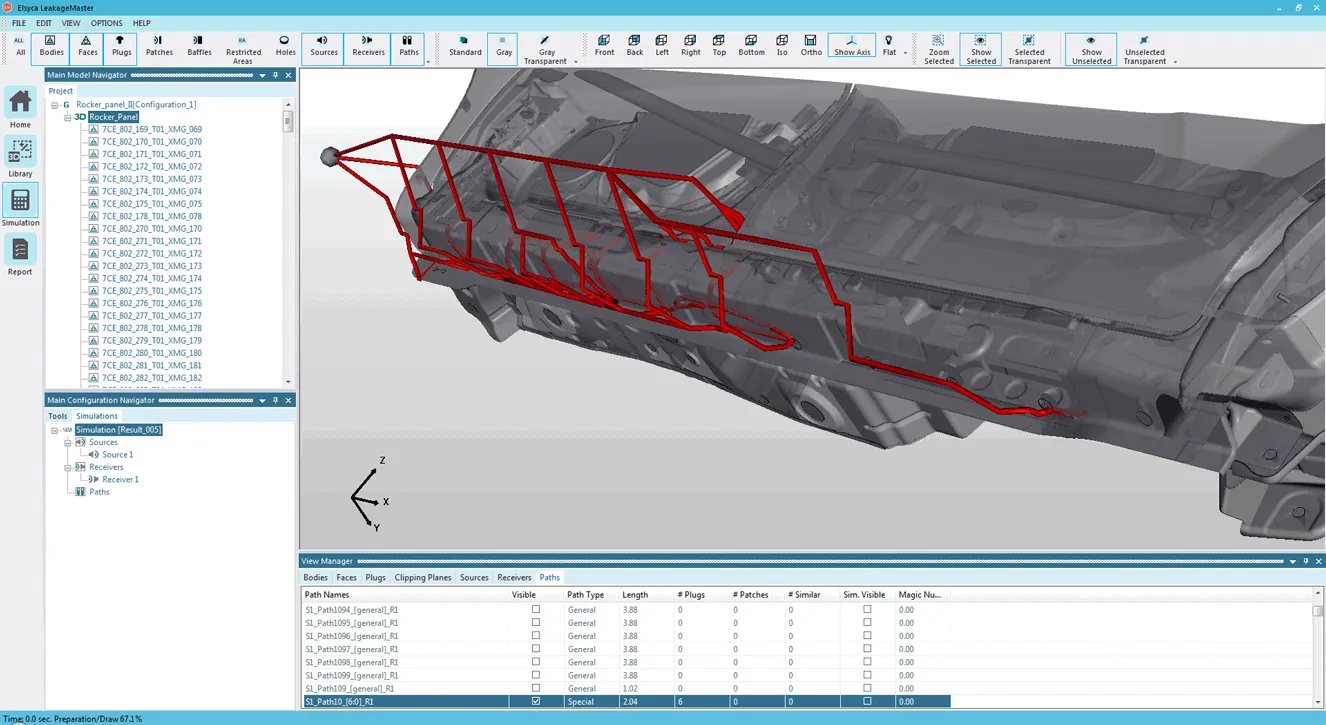Open the Gray Transparent dropdown arrow
This screenshot has width=1326, height=725.
pos(575,62)
